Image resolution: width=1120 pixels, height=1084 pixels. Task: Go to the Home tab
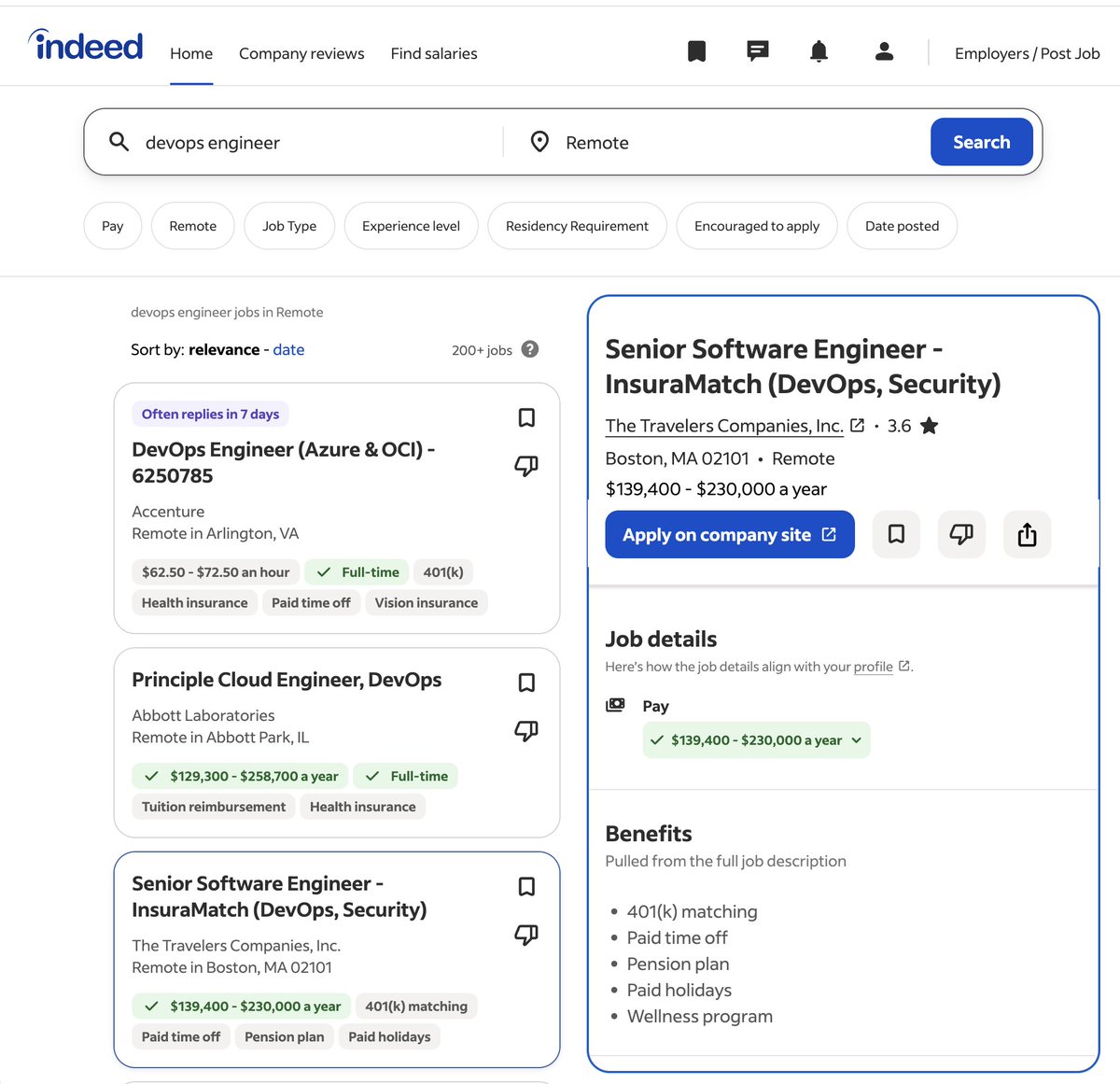pos(191,53)
